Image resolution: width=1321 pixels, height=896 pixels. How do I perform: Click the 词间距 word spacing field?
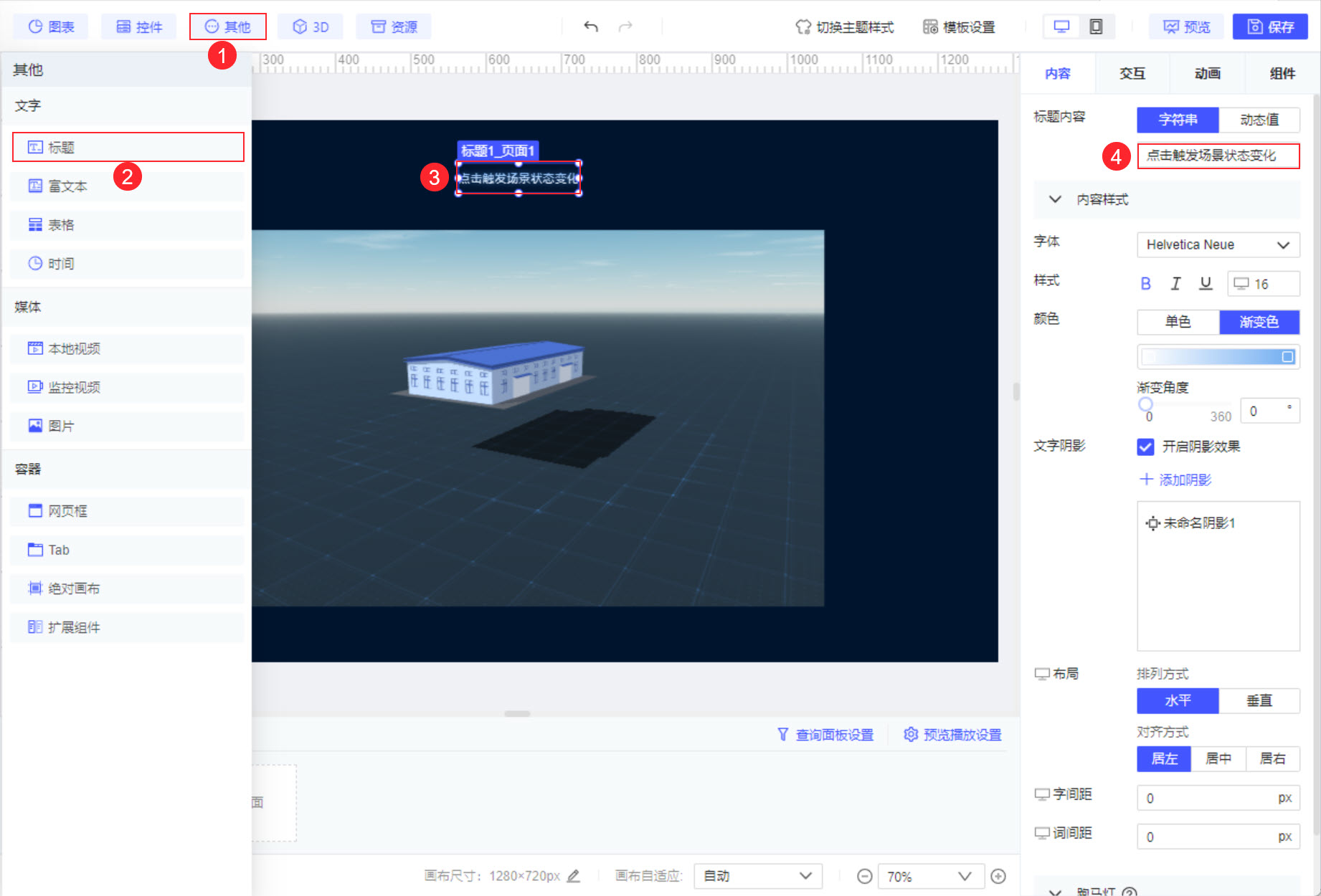(x=1218, y=837)
